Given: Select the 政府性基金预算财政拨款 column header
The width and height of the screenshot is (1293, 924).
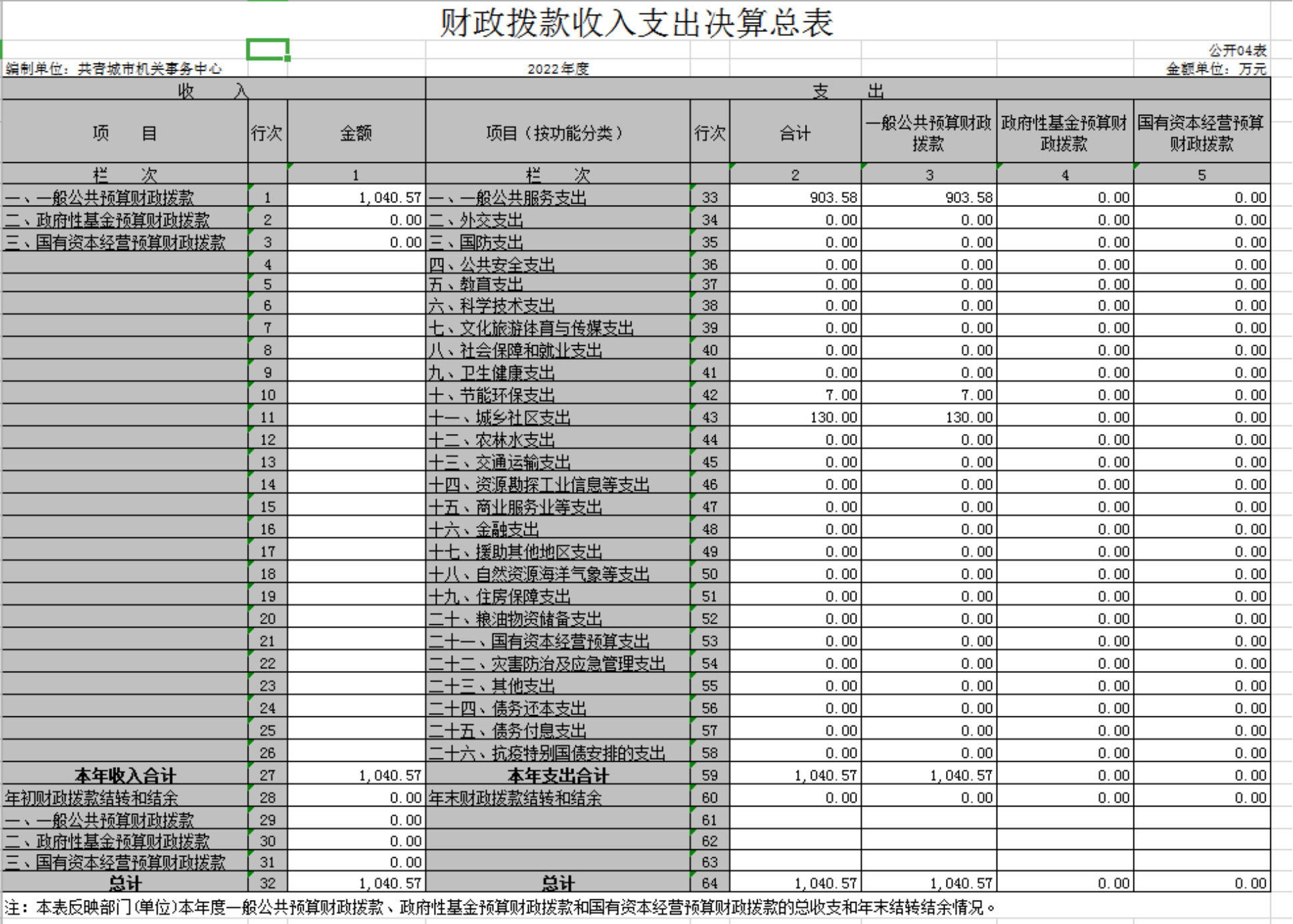Looking at the screenshot, I should click(1065, 133).
